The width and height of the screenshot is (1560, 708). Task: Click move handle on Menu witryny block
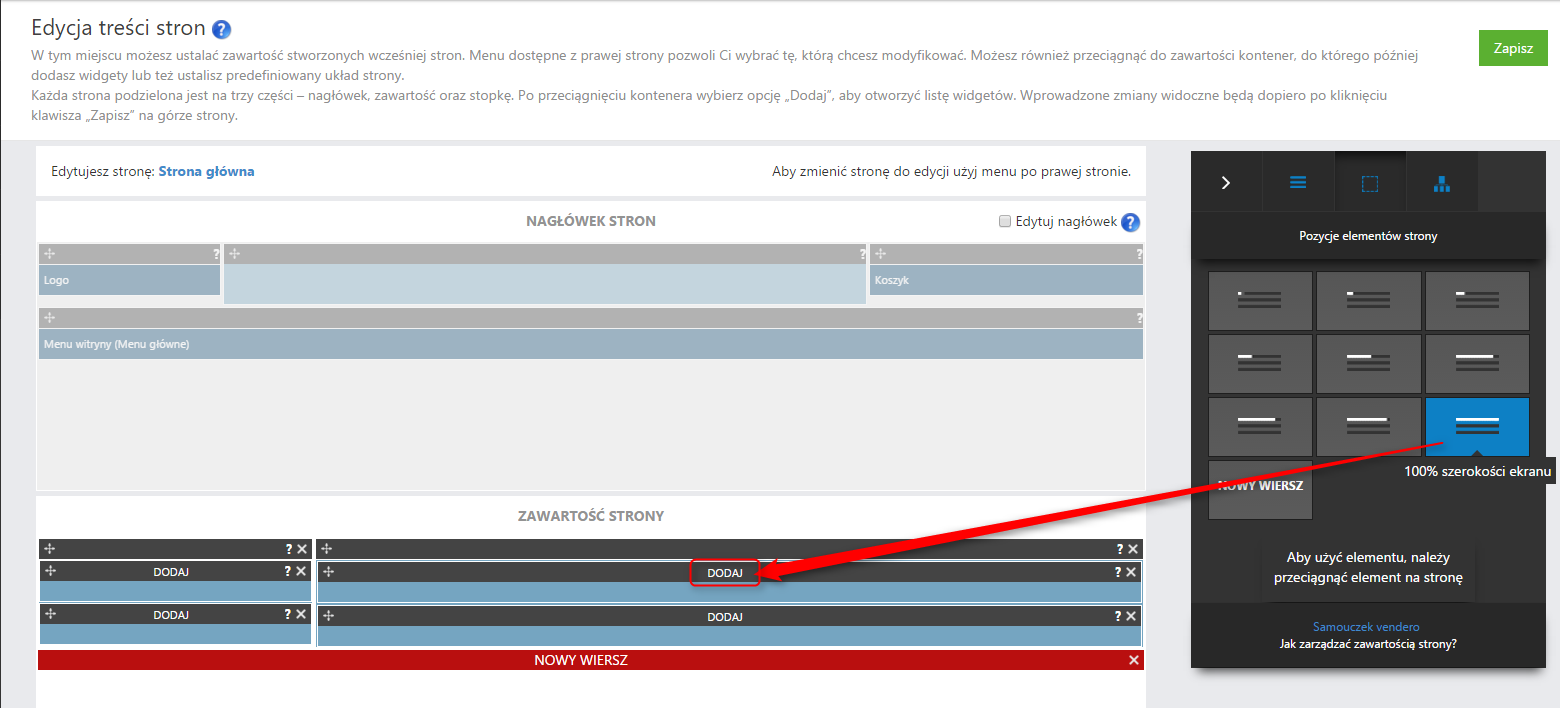(x=50, y=318)
